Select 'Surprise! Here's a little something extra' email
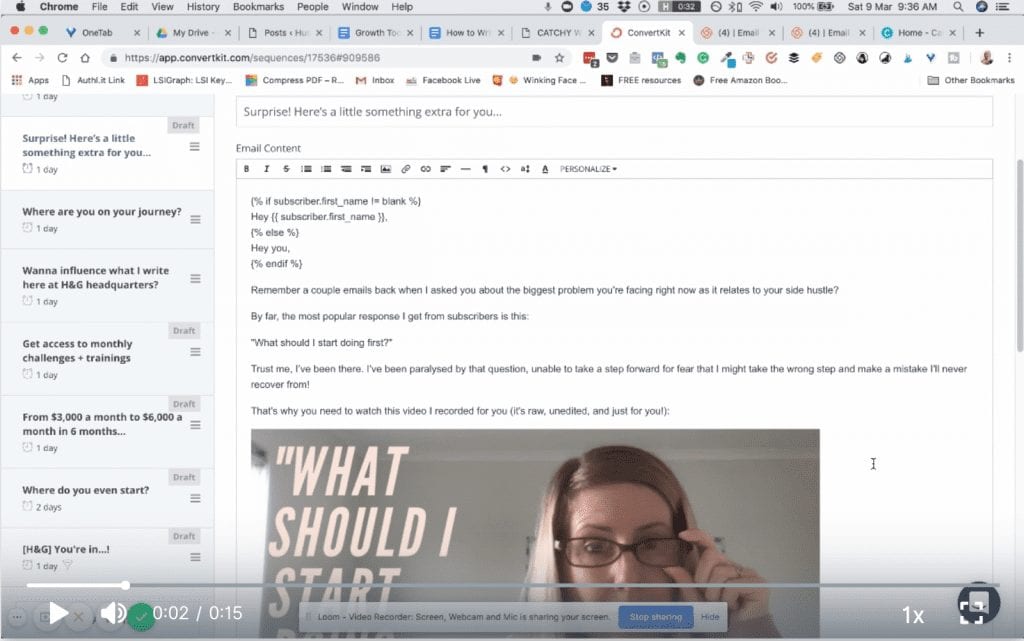Image resolution: width=1024 pixels, height=641 pixels. coord(108,154)
